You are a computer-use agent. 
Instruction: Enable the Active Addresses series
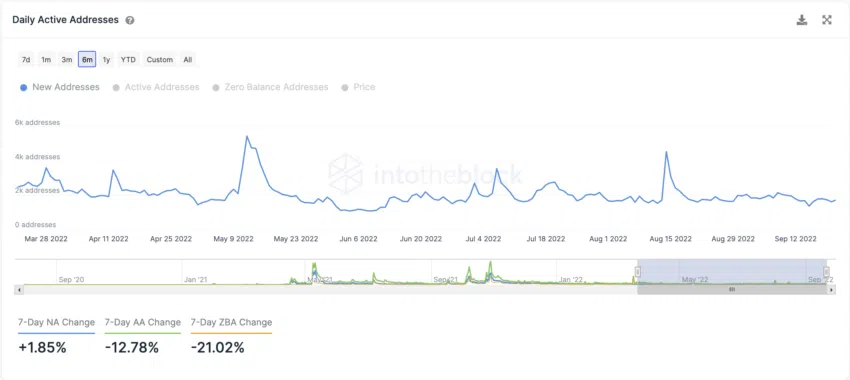click(x=156, y=87)
